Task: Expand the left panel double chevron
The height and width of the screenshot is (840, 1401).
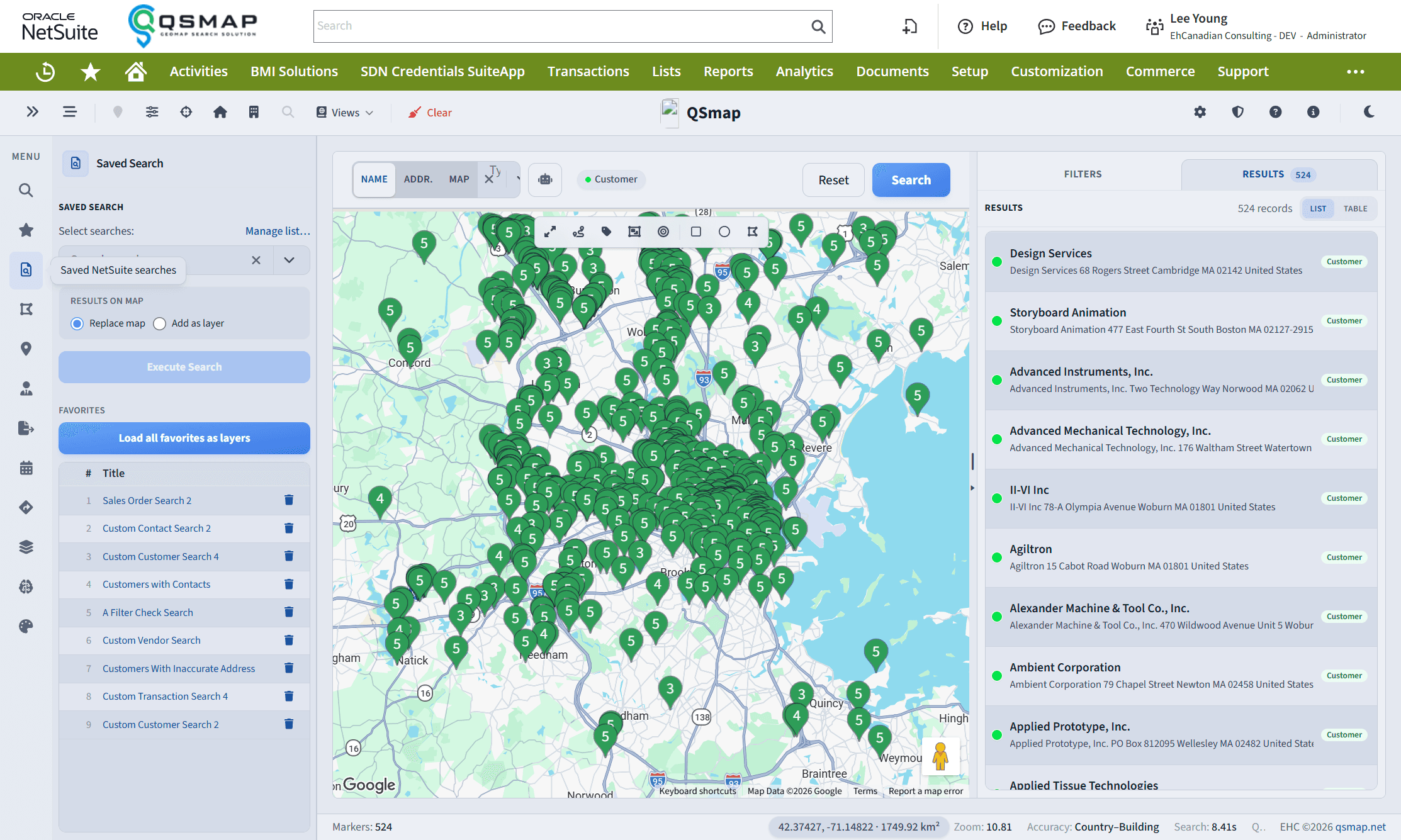Action: point(33,112)
